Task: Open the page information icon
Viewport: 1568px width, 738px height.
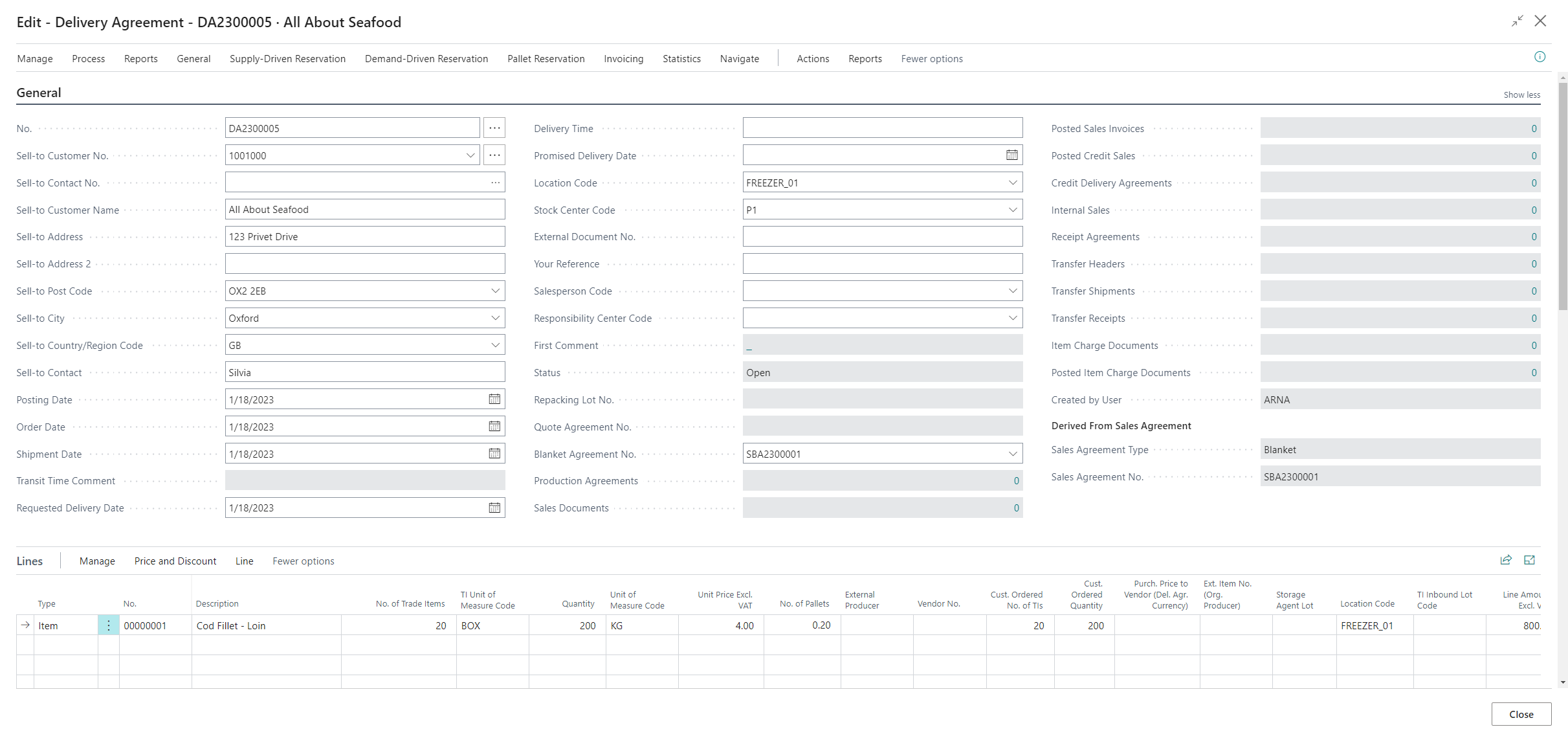Action: 1540,57
